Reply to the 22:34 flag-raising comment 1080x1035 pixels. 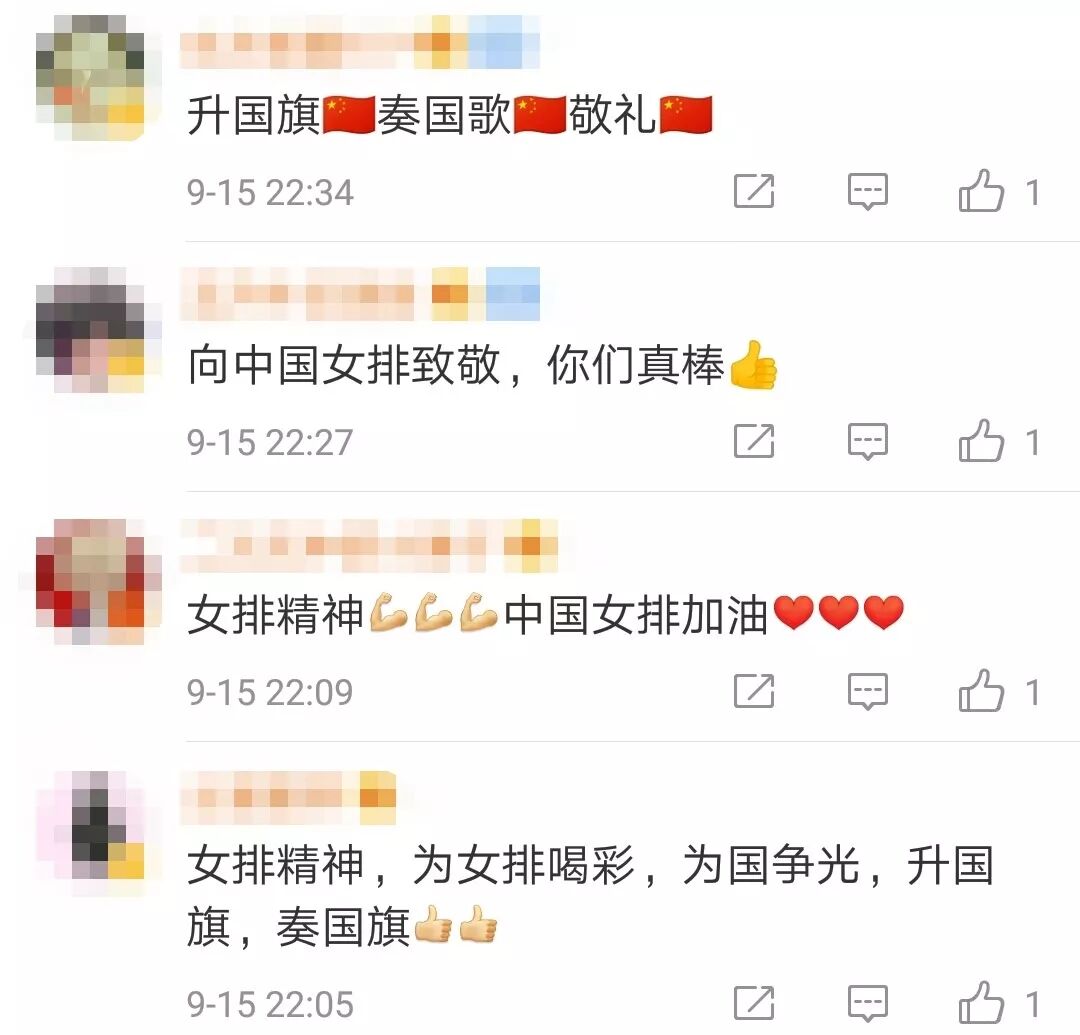[x=867, y=191]
